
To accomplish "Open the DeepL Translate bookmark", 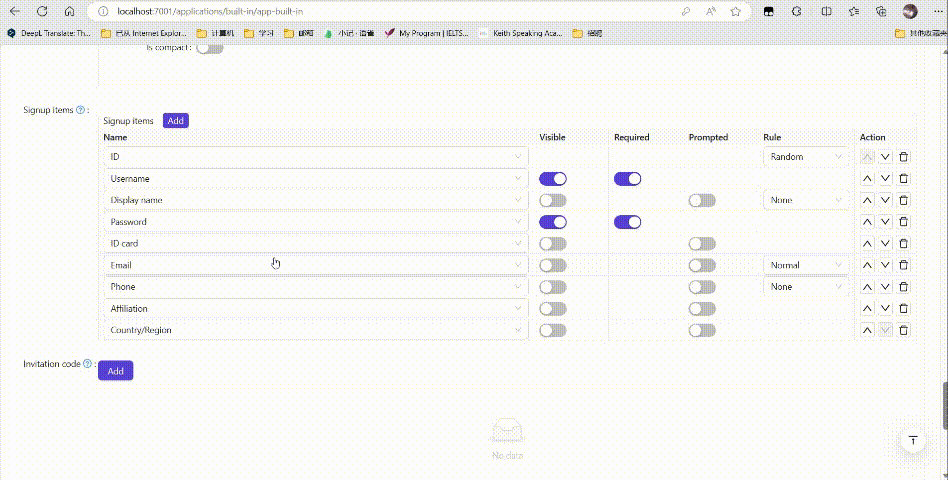I will 48,33.
